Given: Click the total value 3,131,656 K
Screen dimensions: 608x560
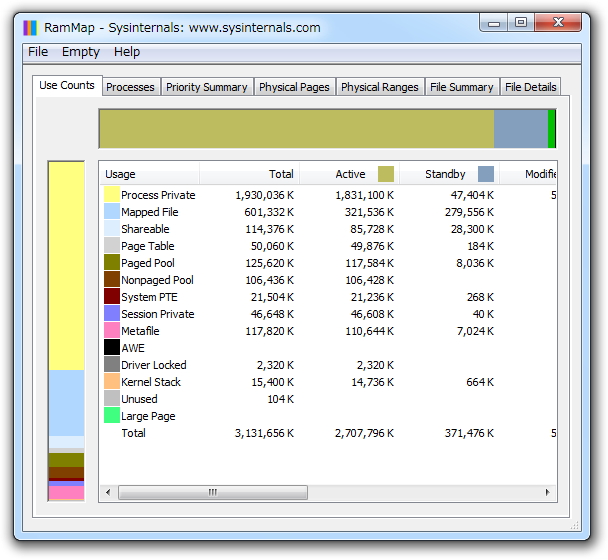Looking at the screenshot, I should tap(264, 433).
